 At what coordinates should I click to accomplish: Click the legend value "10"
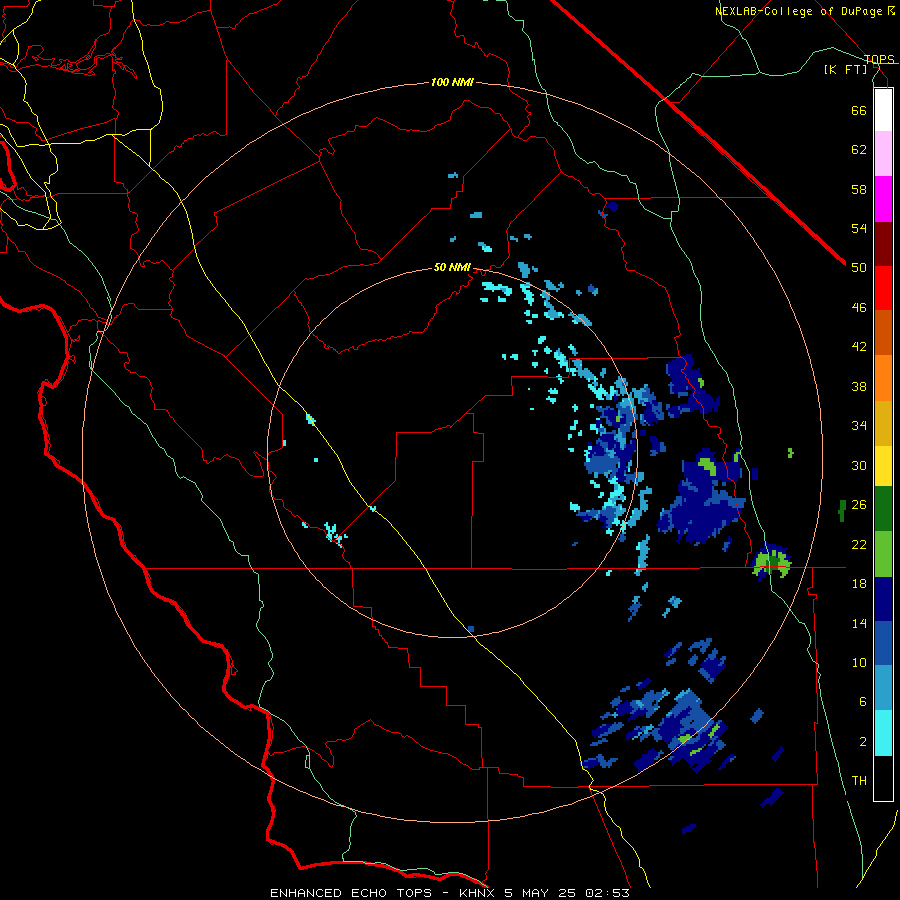(x=859, y=662)
